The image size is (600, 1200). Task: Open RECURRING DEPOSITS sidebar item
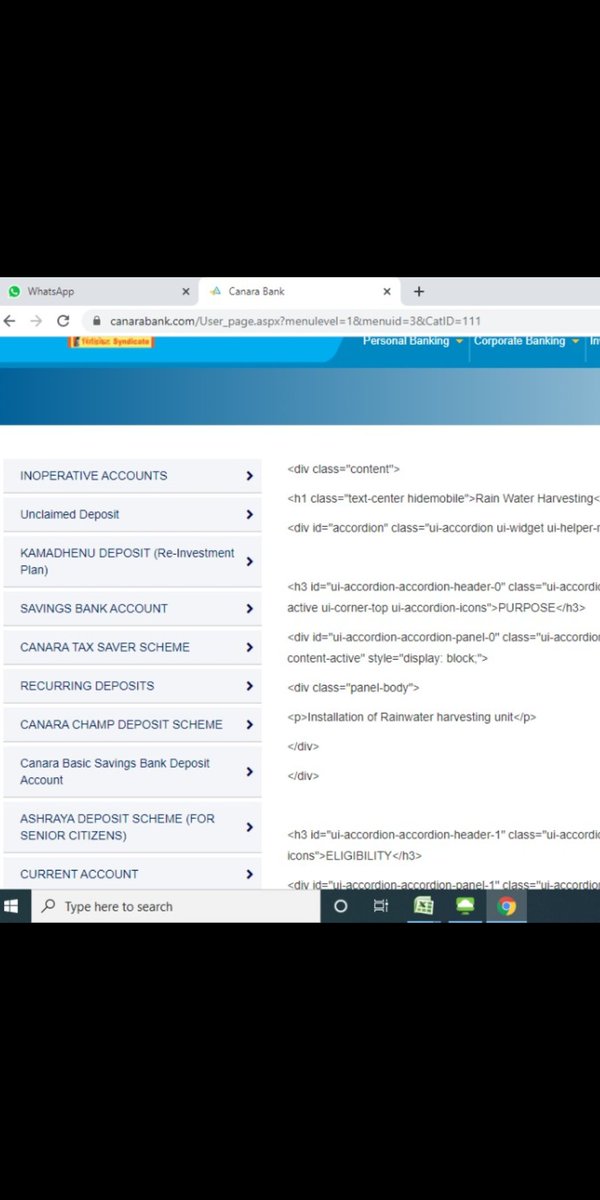point(132,686)
